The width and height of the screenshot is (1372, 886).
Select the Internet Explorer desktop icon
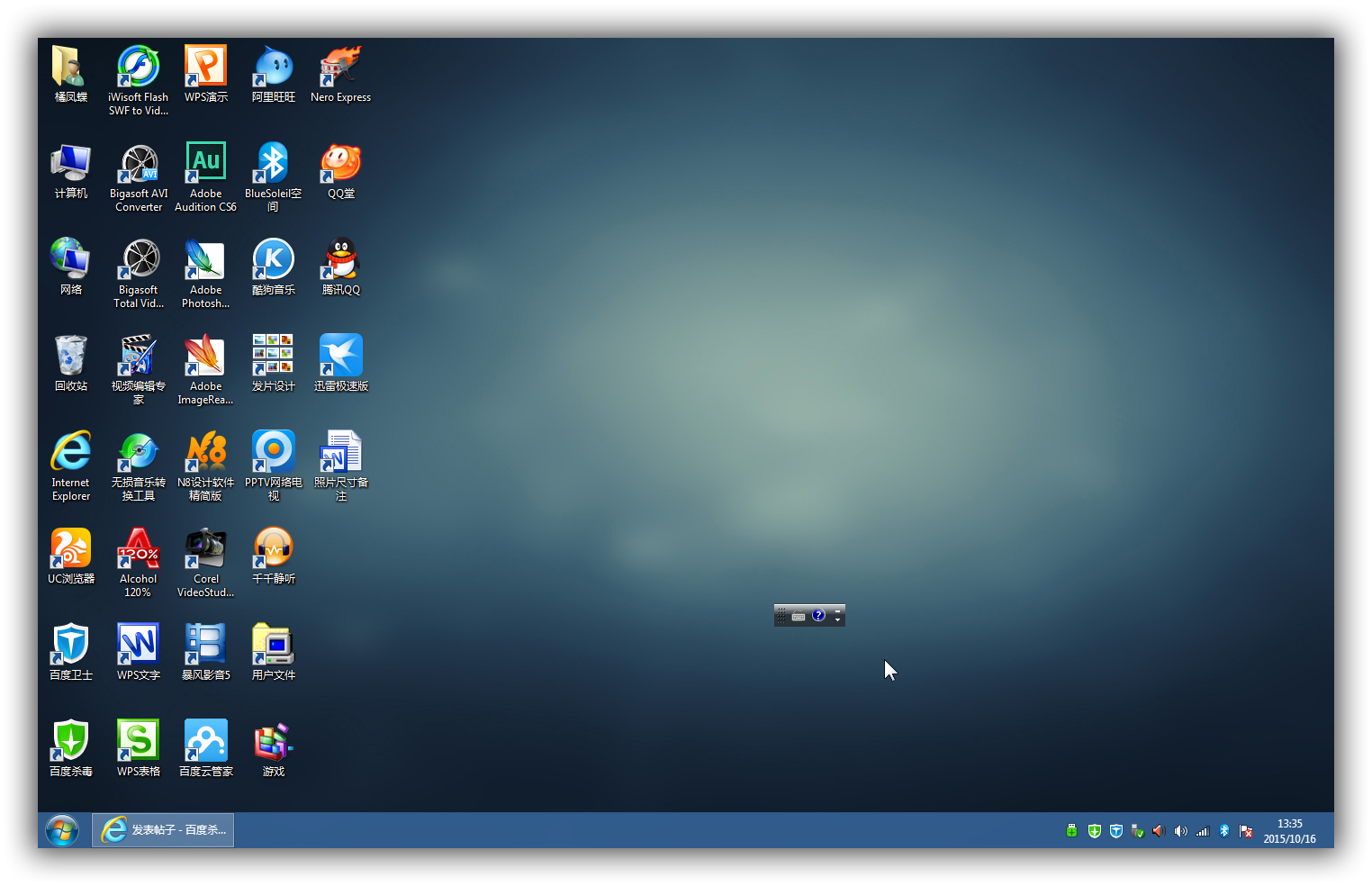tap(71, 466)
